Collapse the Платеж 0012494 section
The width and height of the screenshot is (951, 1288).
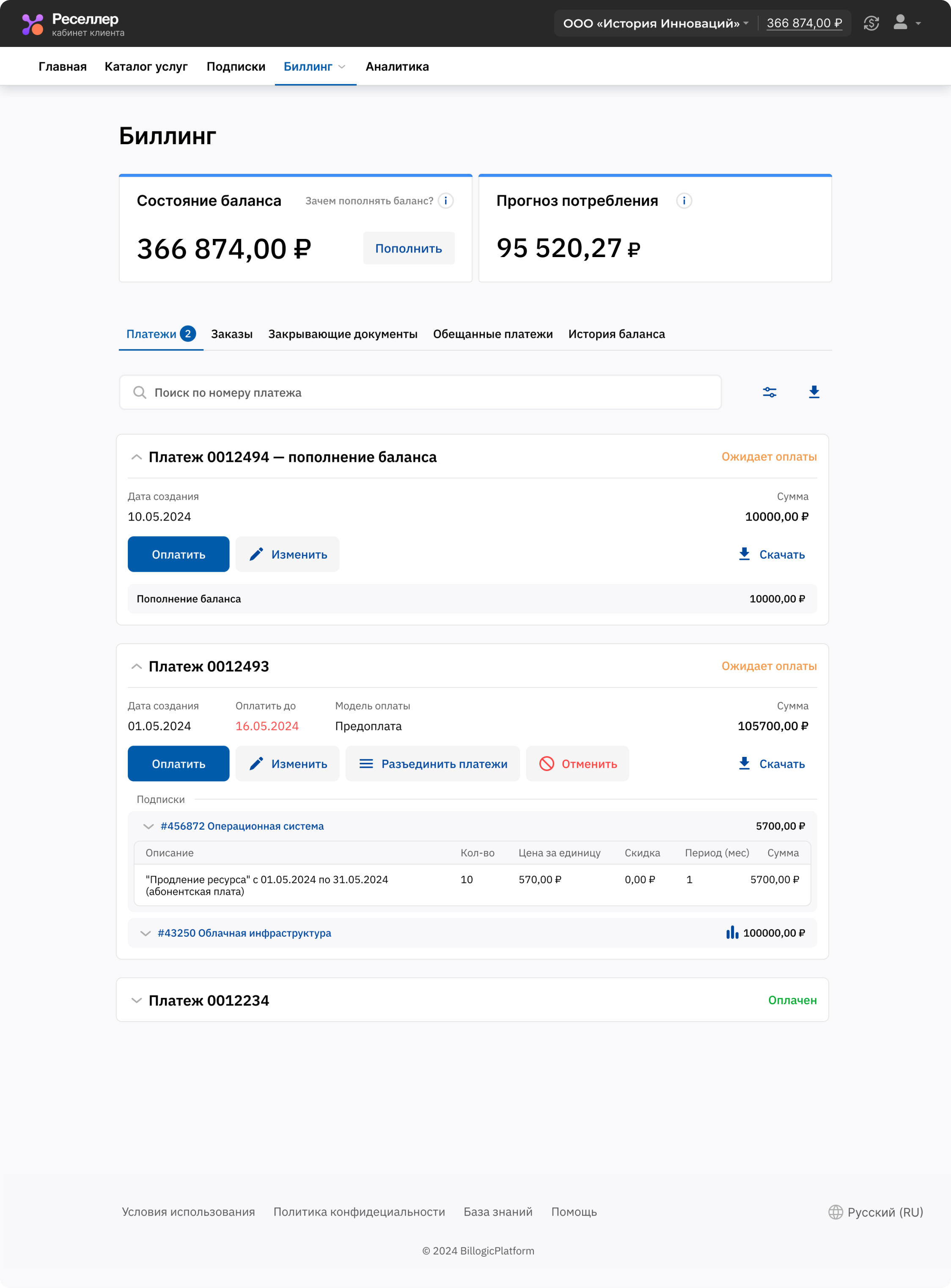click(137, 458)
